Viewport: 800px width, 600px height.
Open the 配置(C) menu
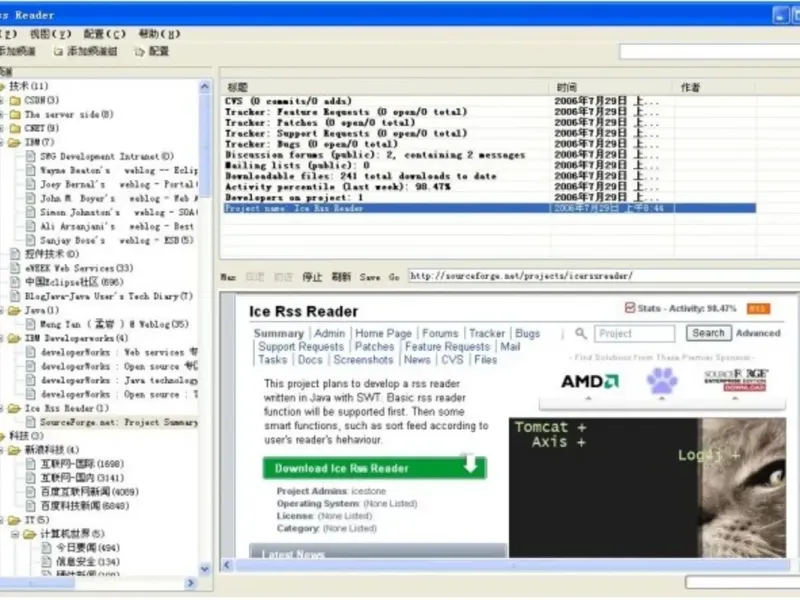pyautogui.click(x=104, y=34)
